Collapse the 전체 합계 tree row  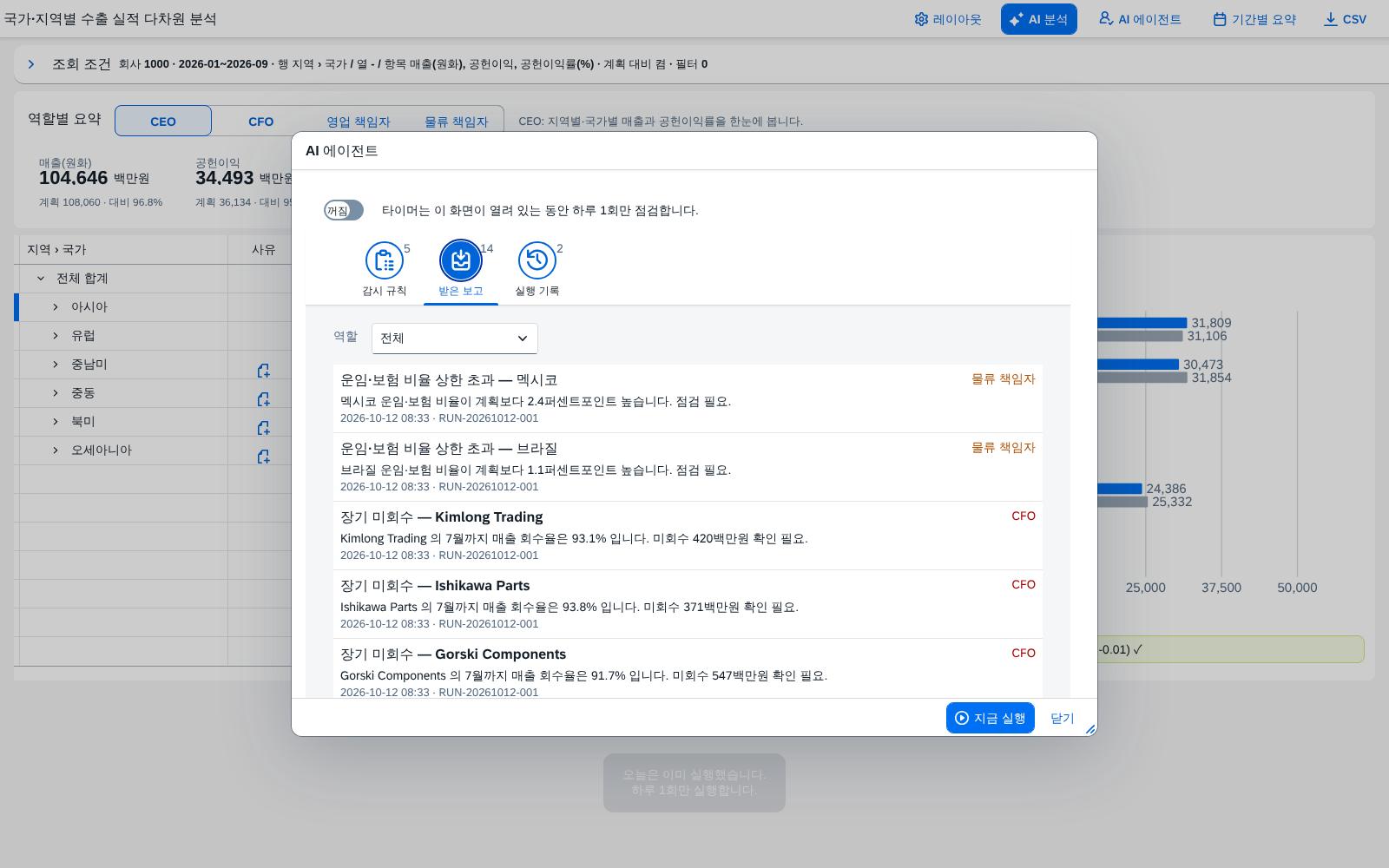(40, 279)
